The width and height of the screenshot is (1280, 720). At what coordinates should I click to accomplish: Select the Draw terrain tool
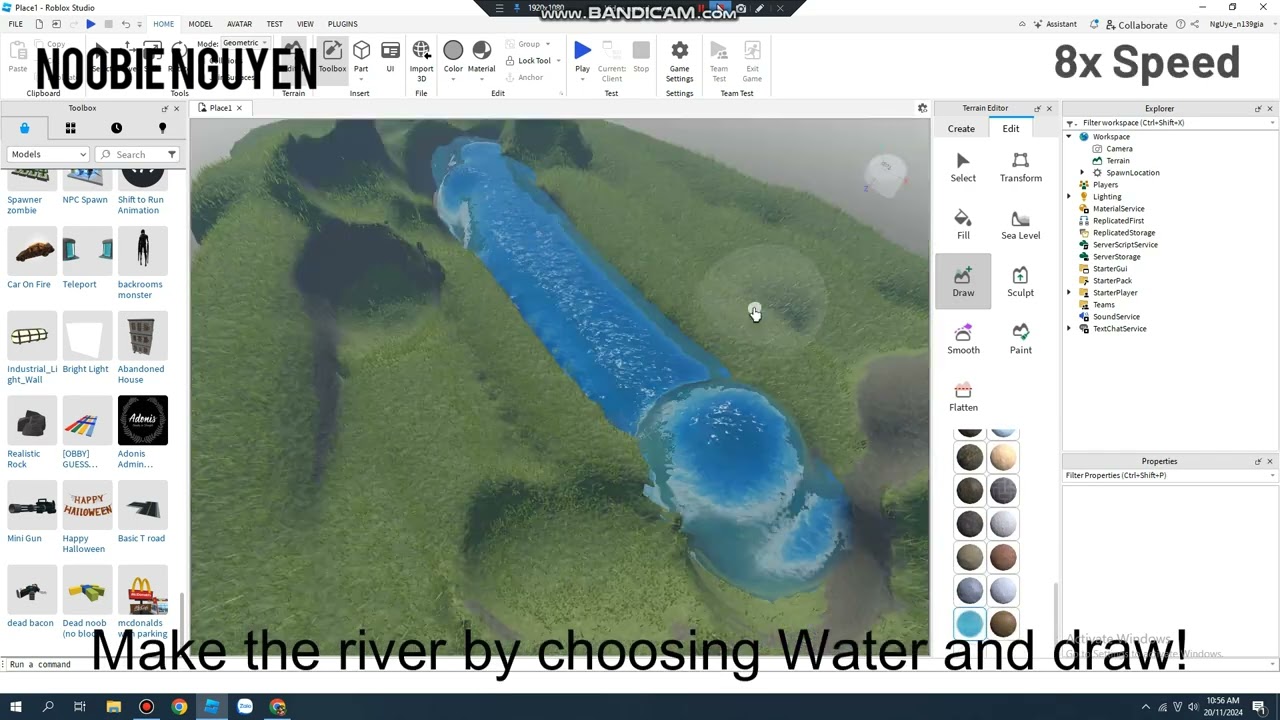(963, 281)
